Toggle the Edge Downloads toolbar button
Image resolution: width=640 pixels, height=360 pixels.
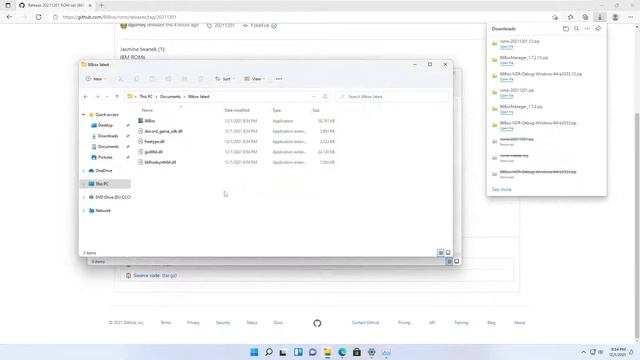600,17
